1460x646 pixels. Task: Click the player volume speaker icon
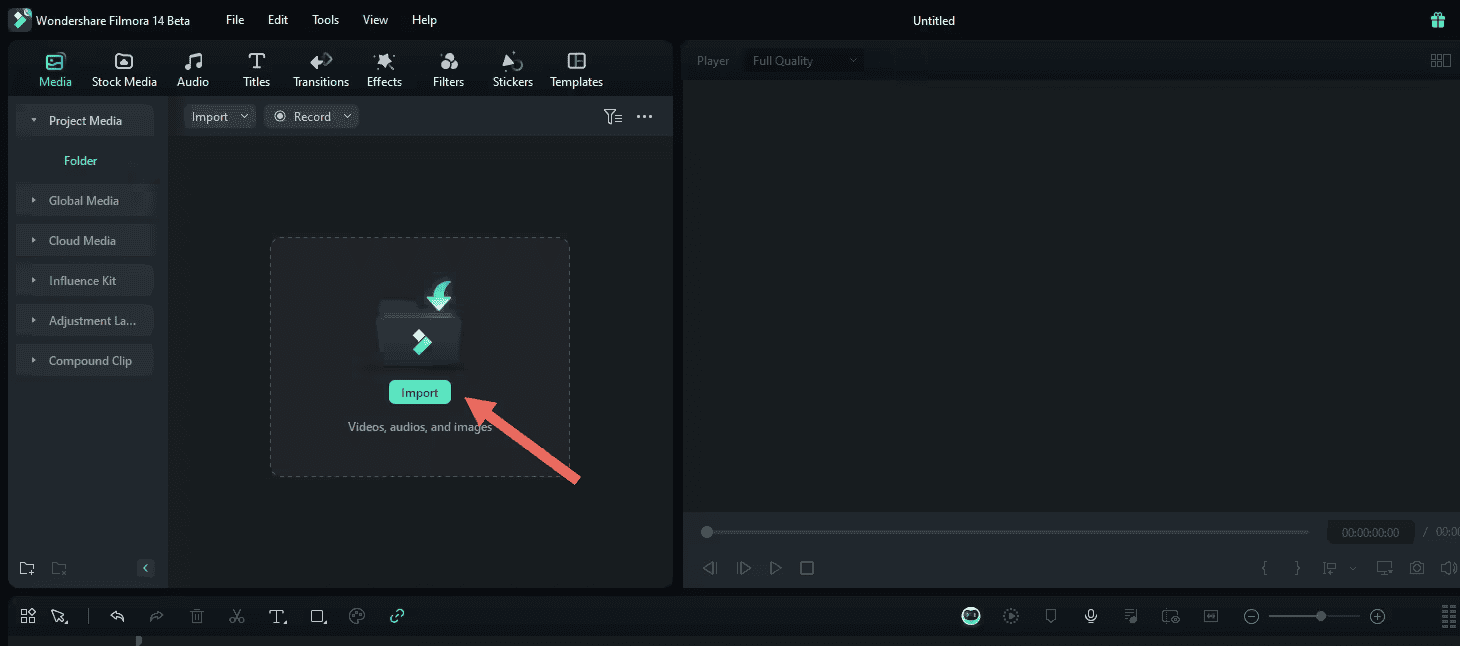point(1448,568)
